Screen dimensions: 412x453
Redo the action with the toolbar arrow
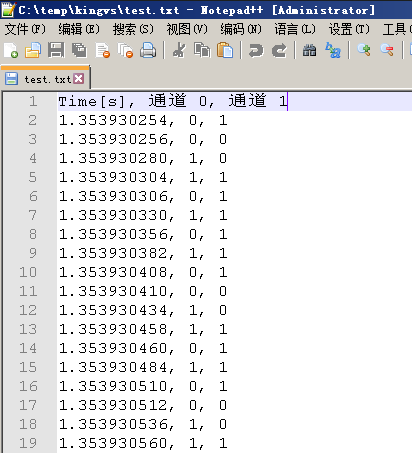(279, 50)
